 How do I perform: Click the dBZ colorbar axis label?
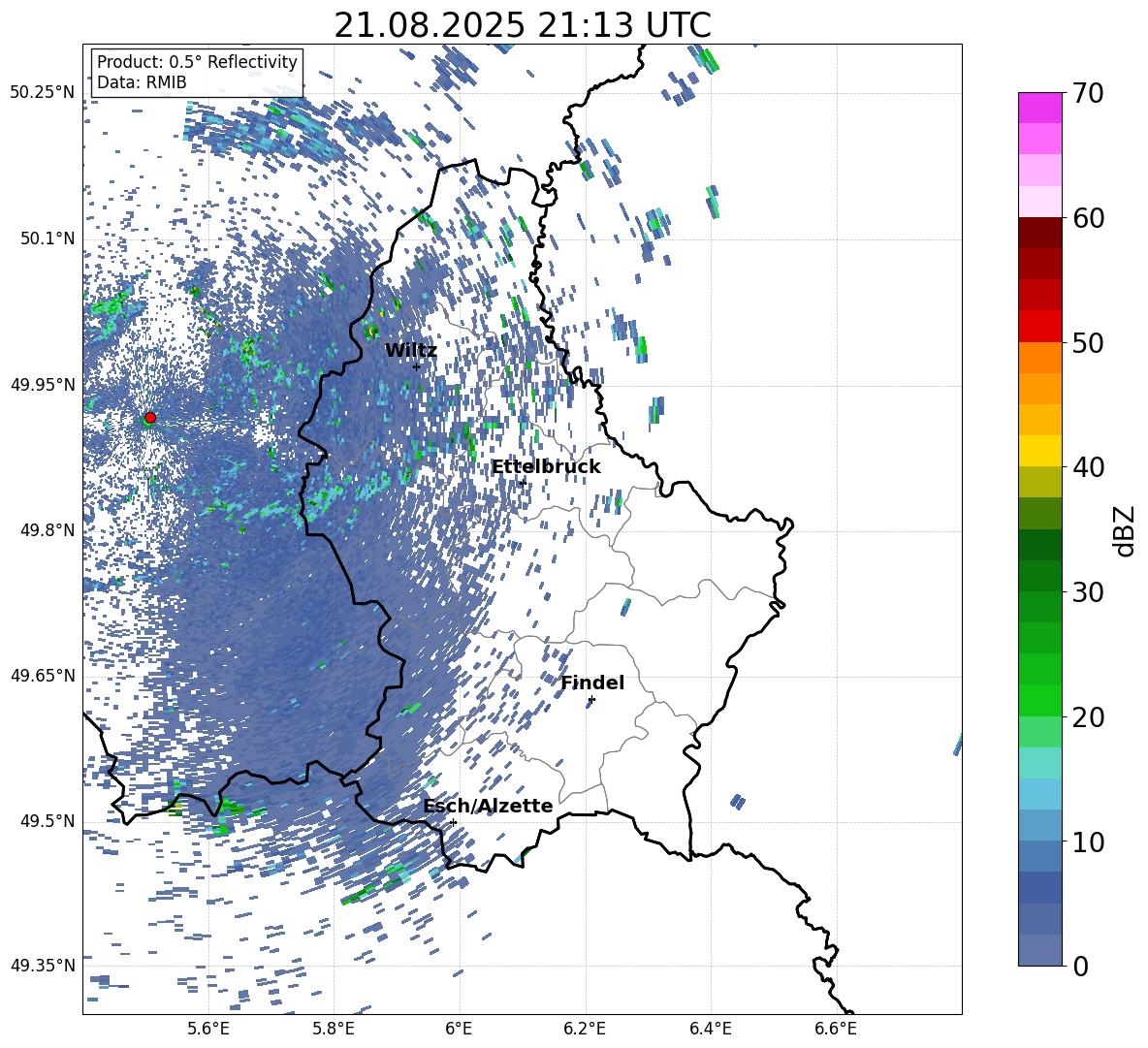pyautogui.click(x=1126, y=530)
